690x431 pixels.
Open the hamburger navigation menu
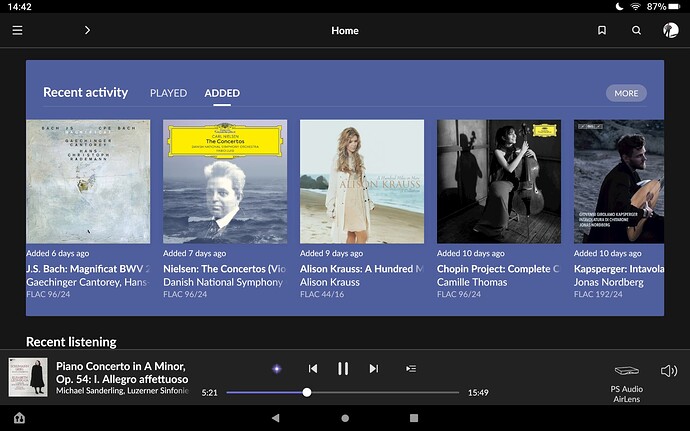click(17, 30)
